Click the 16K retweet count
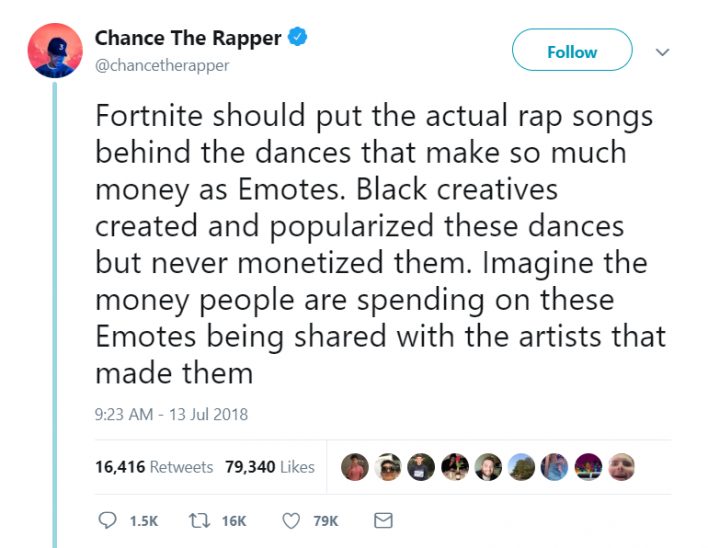 [x=233, y=521]
